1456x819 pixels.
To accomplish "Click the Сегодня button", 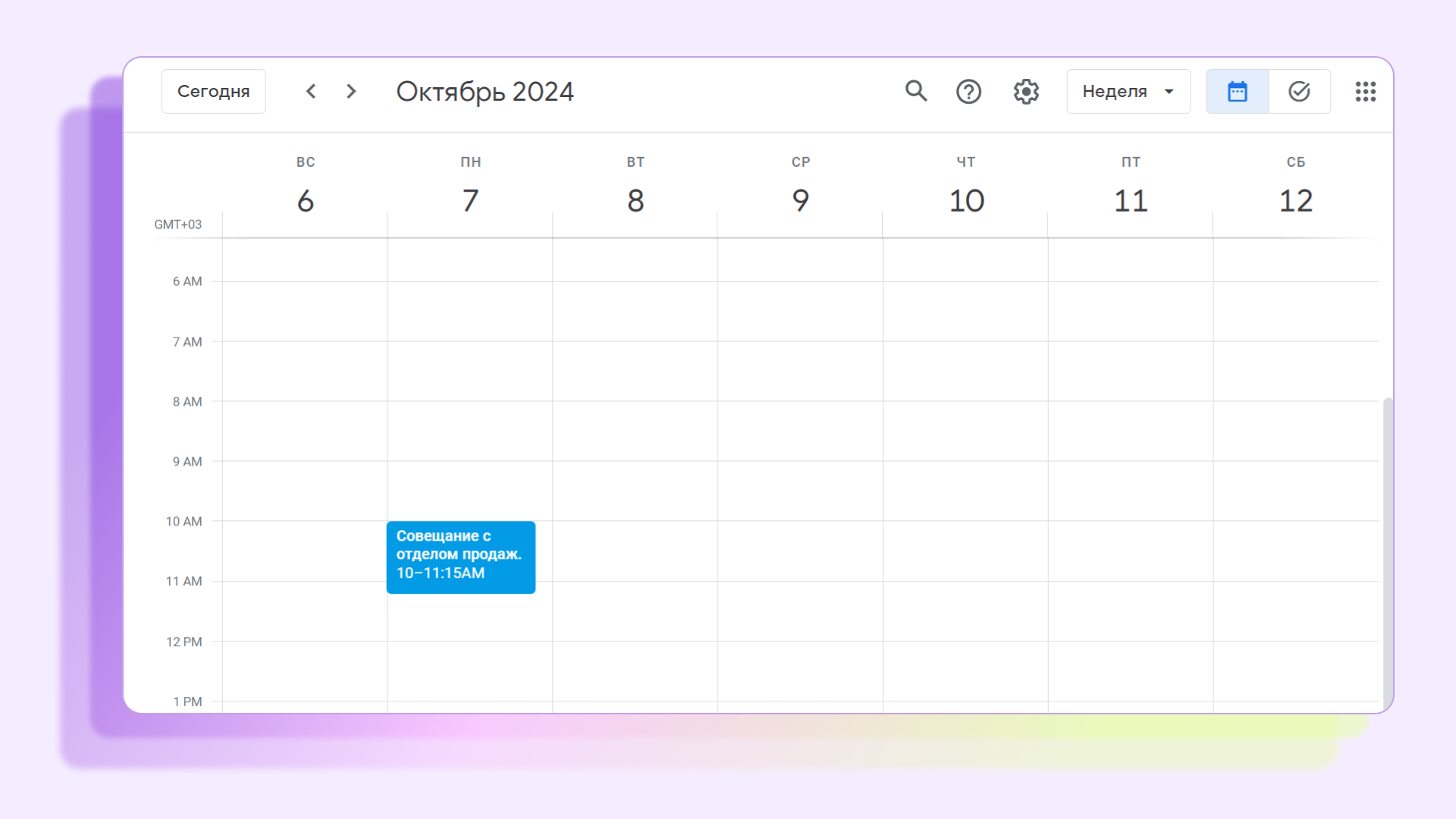I will coord(213,92).
